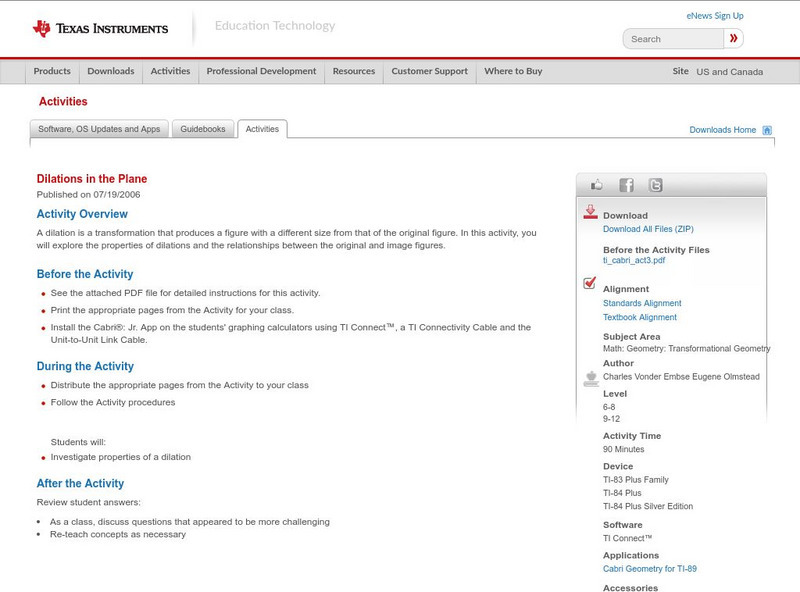
Task: Click the Education Technology header text
Action: coord(274,26)
